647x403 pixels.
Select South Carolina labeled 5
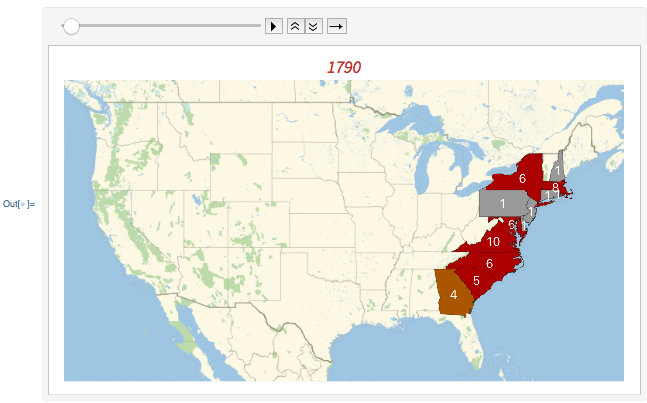pyautogui.click(x=477, y=280)
